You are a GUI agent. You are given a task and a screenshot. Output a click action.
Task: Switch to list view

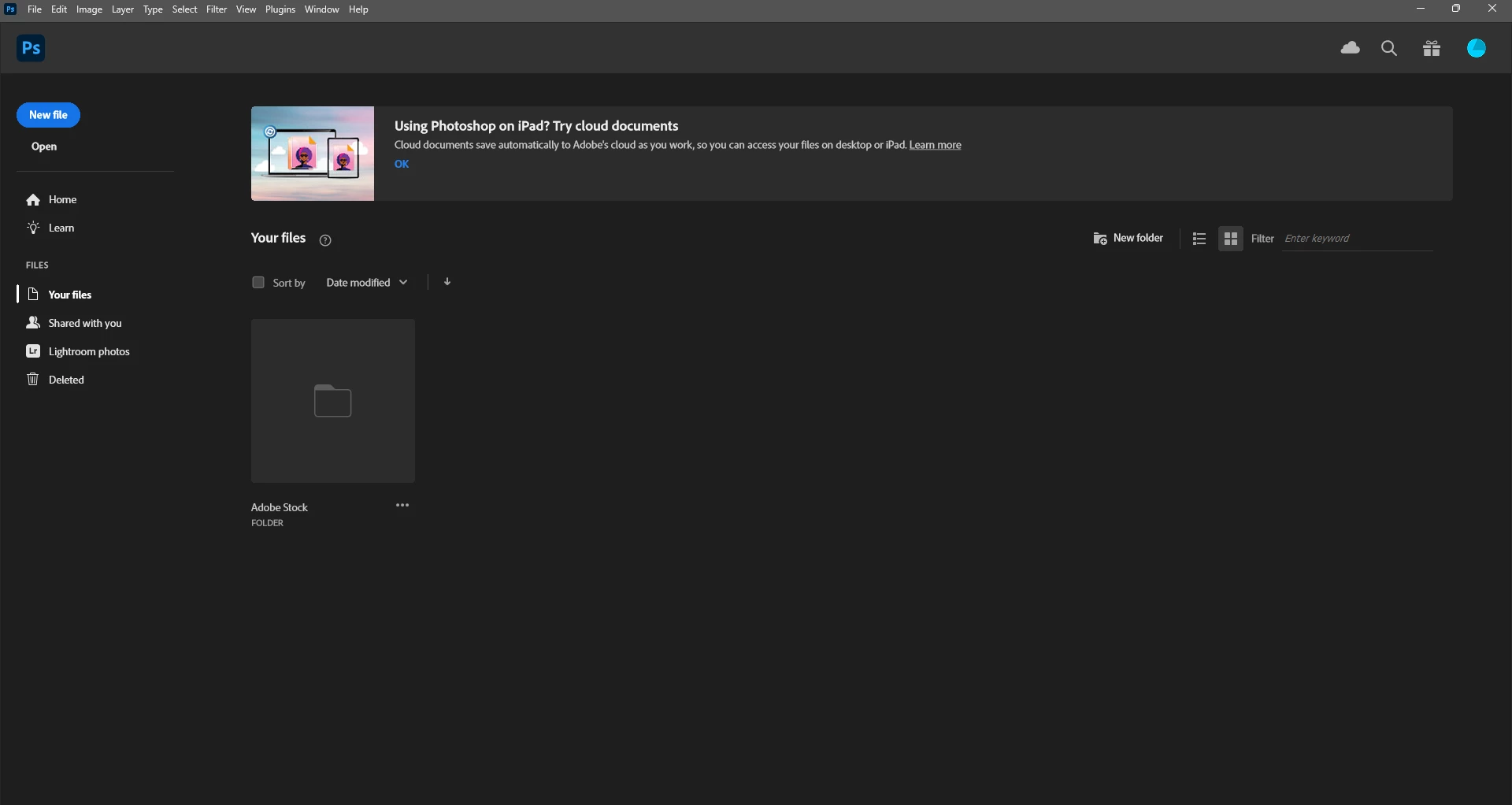(1199, 239)
